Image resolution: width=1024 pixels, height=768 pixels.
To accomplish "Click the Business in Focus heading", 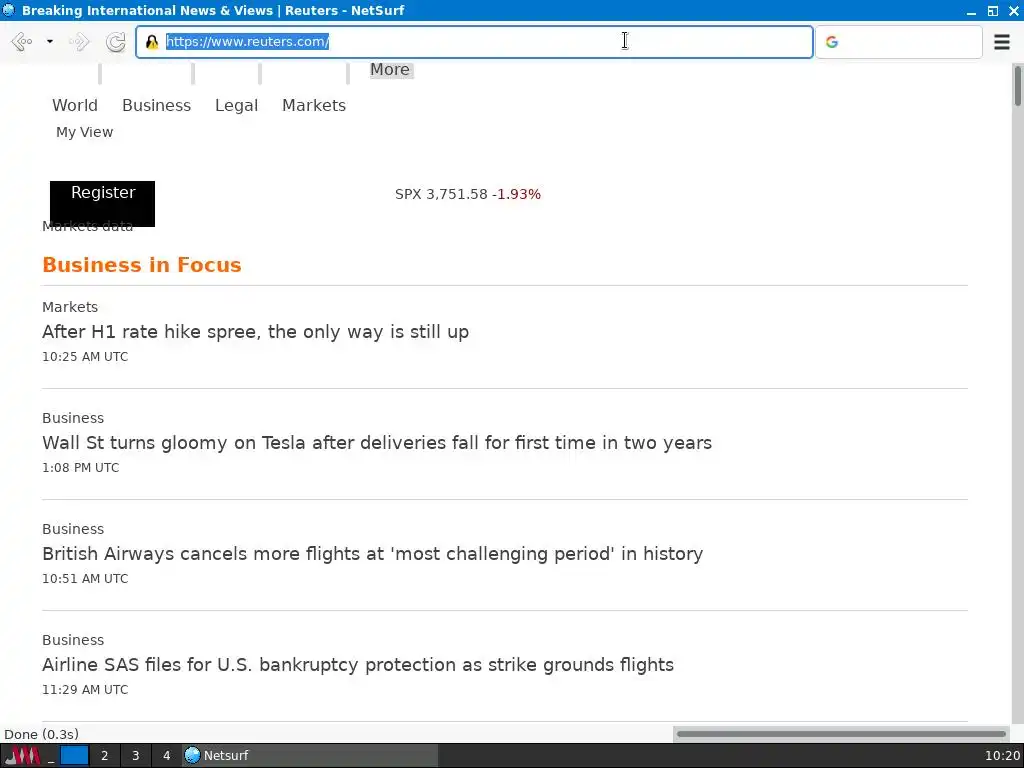I will (142, 264).
